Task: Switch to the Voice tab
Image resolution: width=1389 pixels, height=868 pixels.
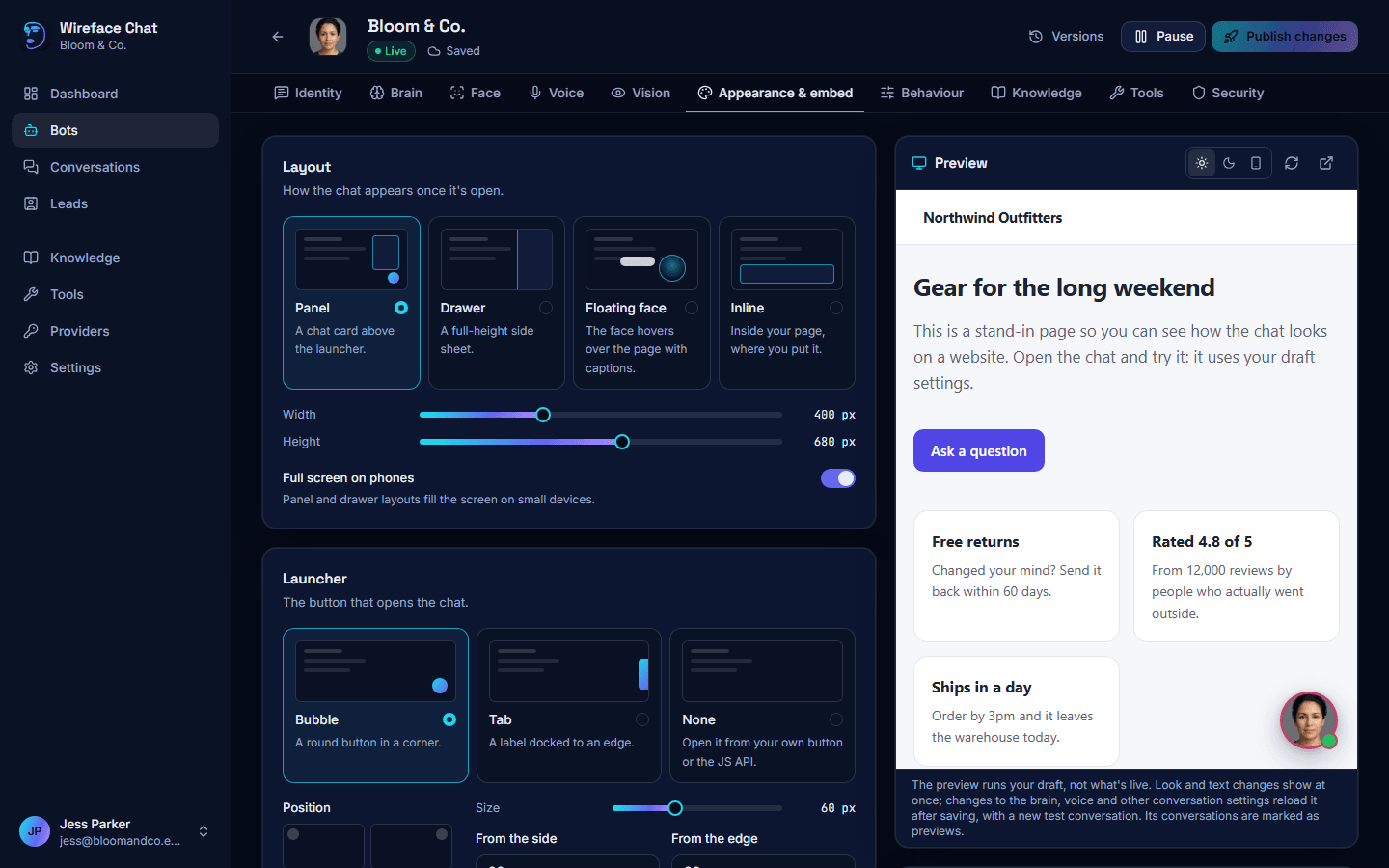Action: tap(556, 93)
